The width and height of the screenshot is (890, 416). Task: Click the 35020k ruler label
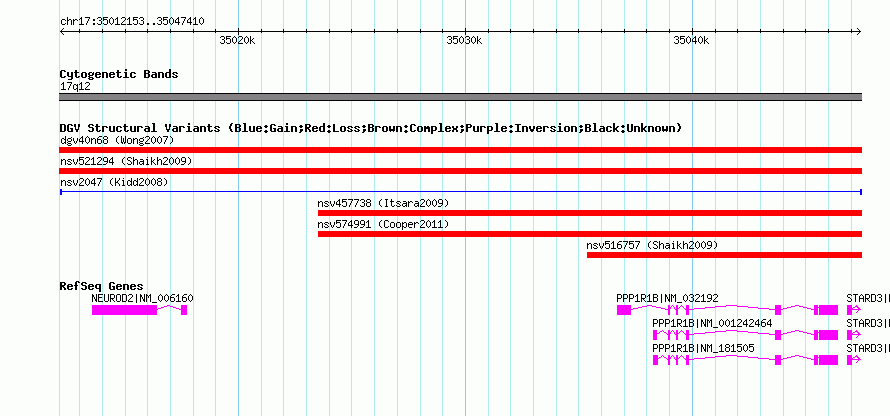(x=237, y=40)
